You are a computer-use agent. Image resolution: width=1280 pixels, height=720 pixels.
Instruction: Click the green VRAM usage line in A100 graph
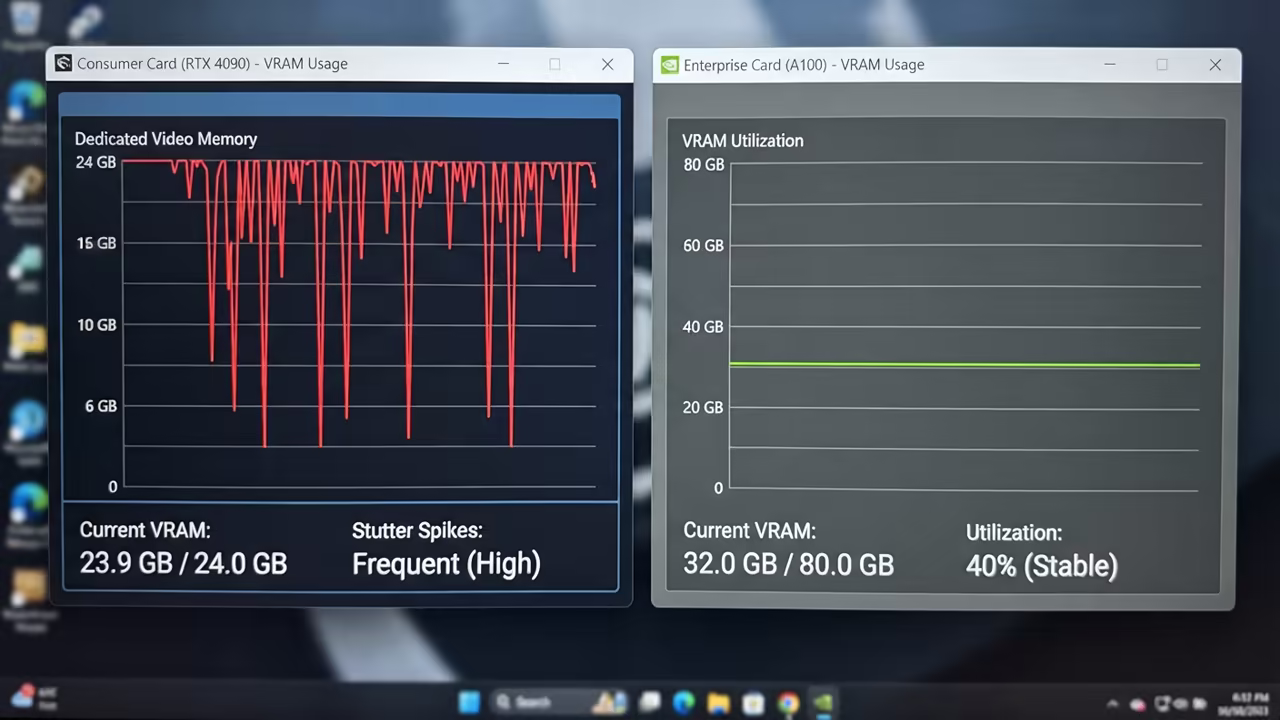pyautogui.click(x=965, y=365)
